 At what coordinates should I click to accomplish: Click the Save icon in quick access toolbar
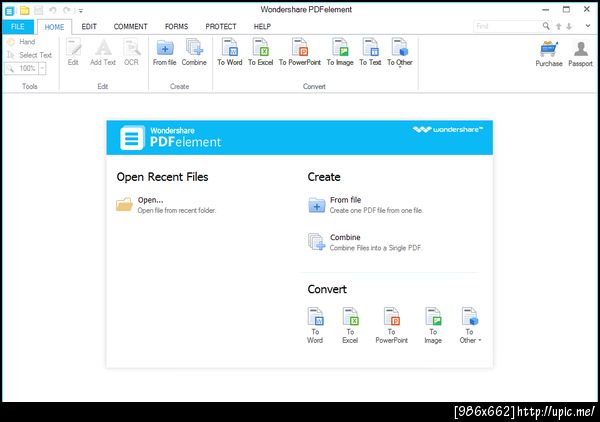[39, 11]
